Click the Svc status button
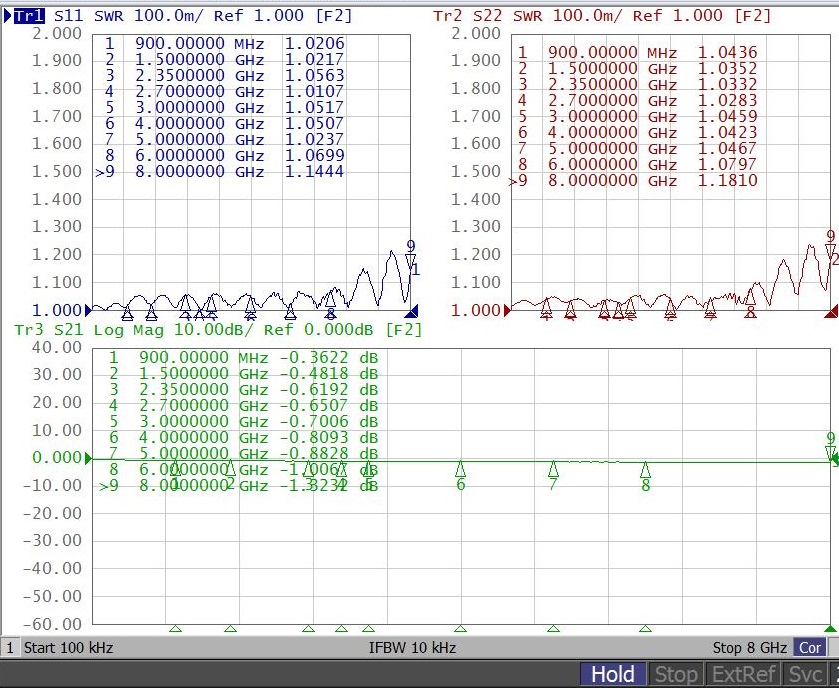The image size is (839, 688). coord(805,674)
